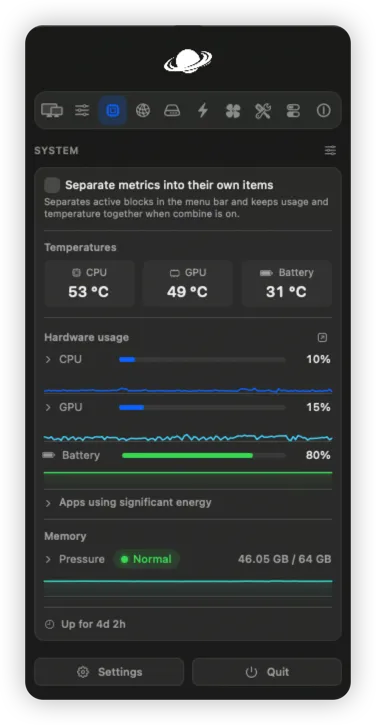Open the network globe tab
376x725 pixels.
[x=143, y=111]
